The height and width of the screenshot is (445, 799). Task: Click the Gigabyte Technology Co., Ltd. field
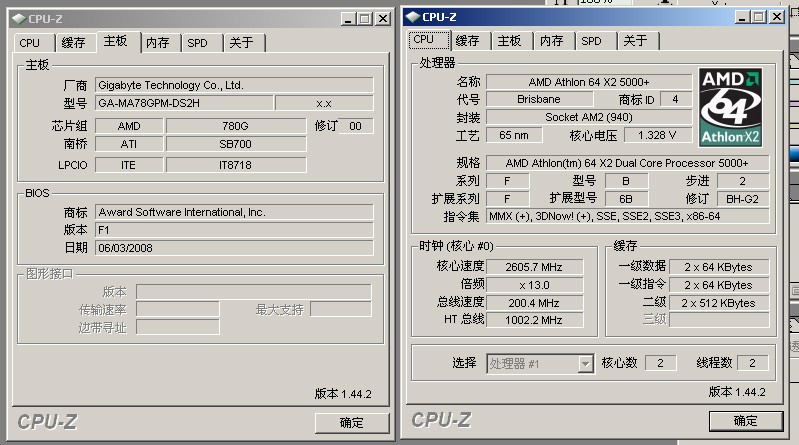pyautogui.click(x=234, y=85)
